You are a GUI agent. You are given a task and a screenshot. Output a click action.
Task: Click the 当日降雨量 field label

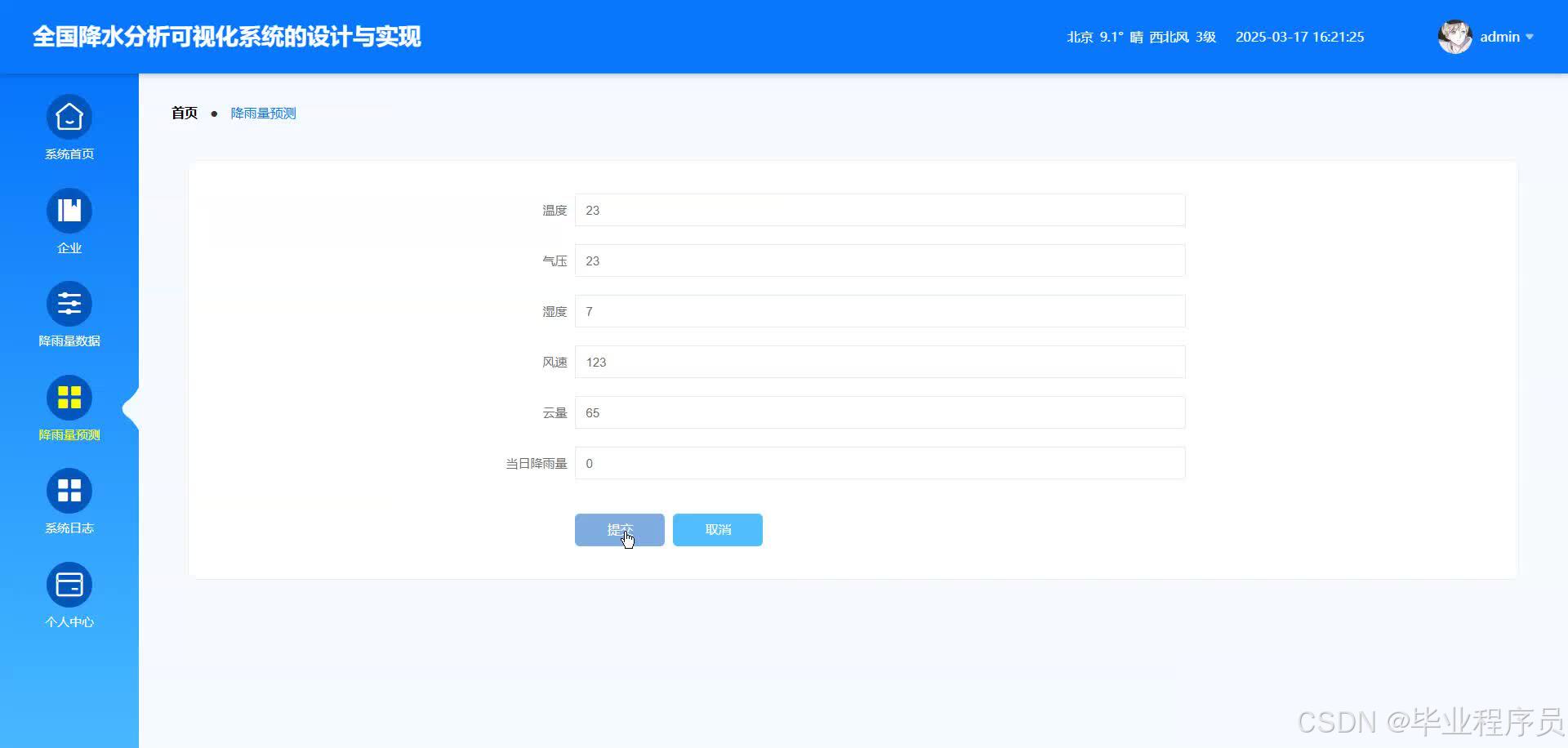click(x=537, y=464)
